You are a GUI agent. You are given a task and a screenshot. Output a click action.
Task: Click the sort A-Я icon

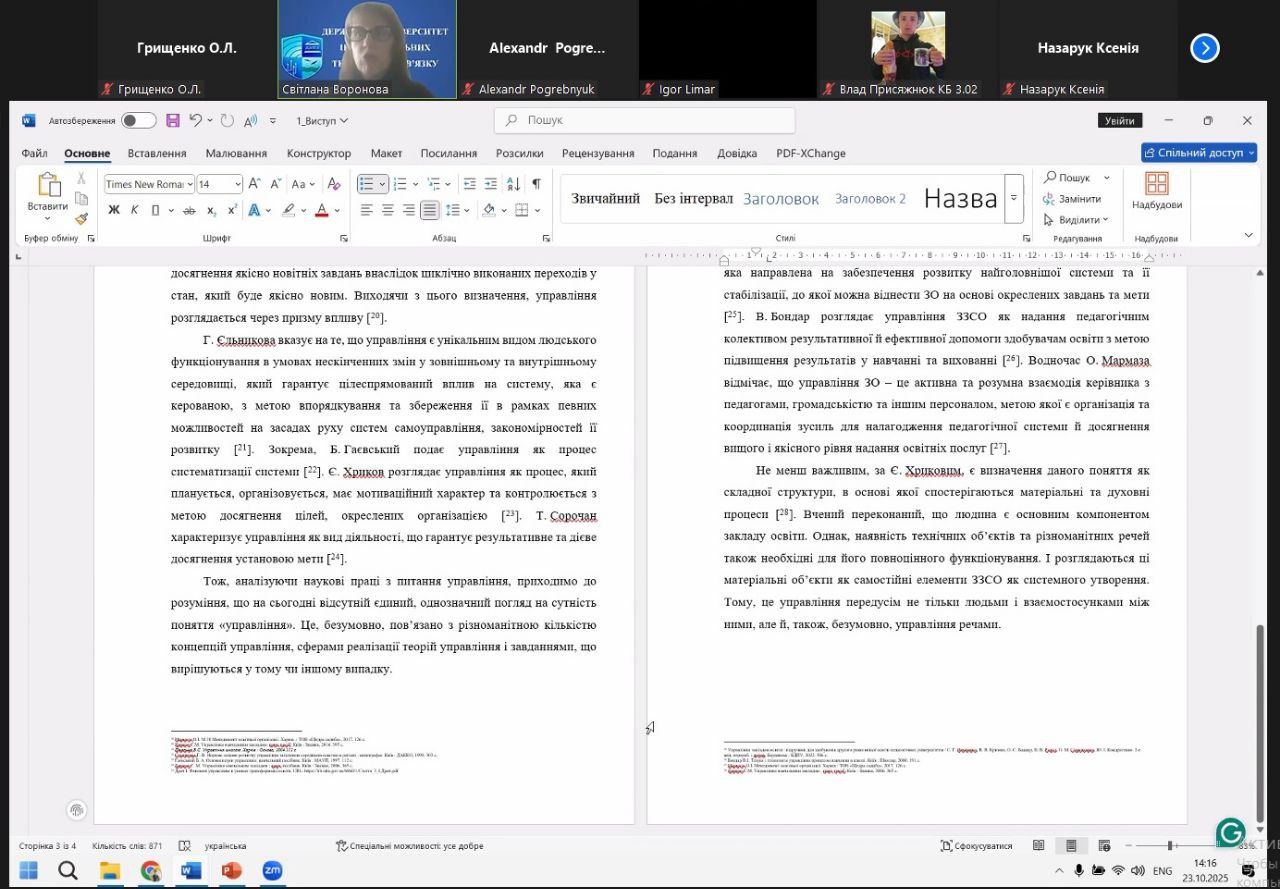(x=513, y=184)
